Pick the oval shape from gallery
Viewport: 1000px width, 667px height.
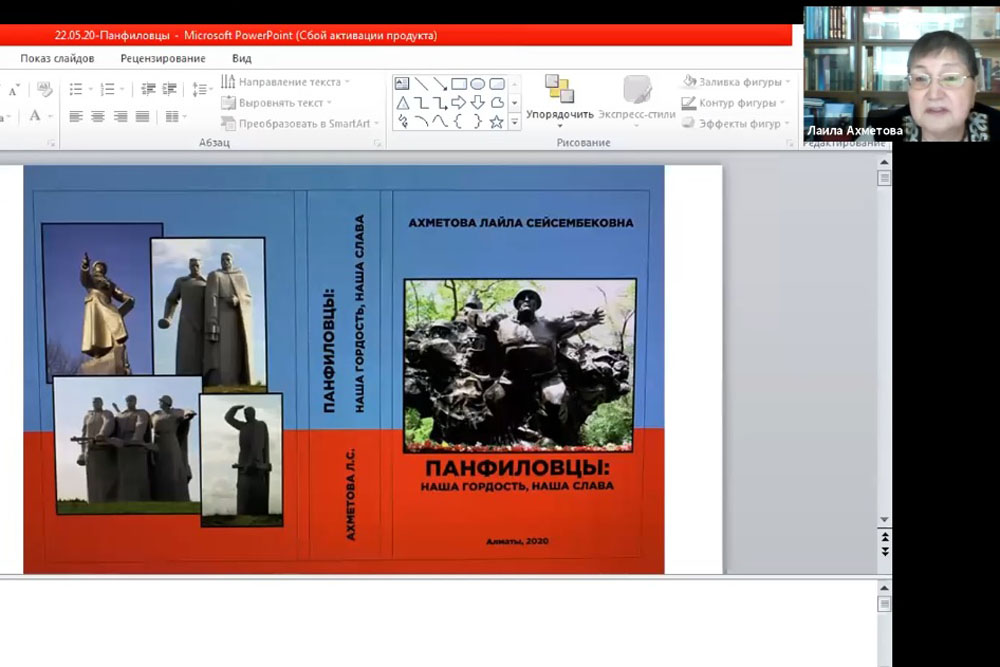(x=478, y=84)
